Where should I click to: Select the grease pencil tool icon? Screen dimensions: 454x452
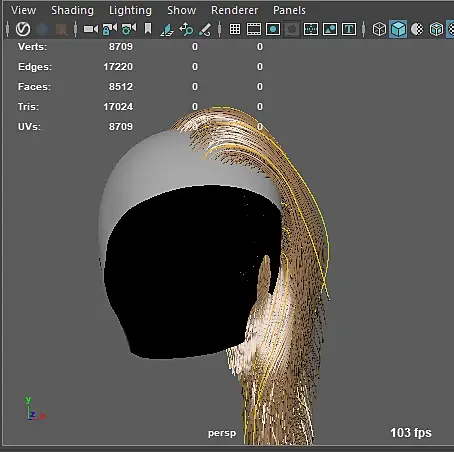point(205,29)
